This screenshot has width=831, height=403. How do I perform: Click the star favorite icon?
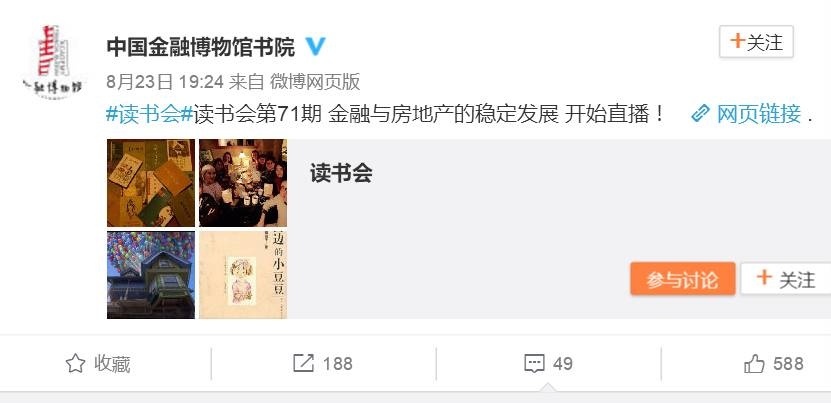click(75, 364)
